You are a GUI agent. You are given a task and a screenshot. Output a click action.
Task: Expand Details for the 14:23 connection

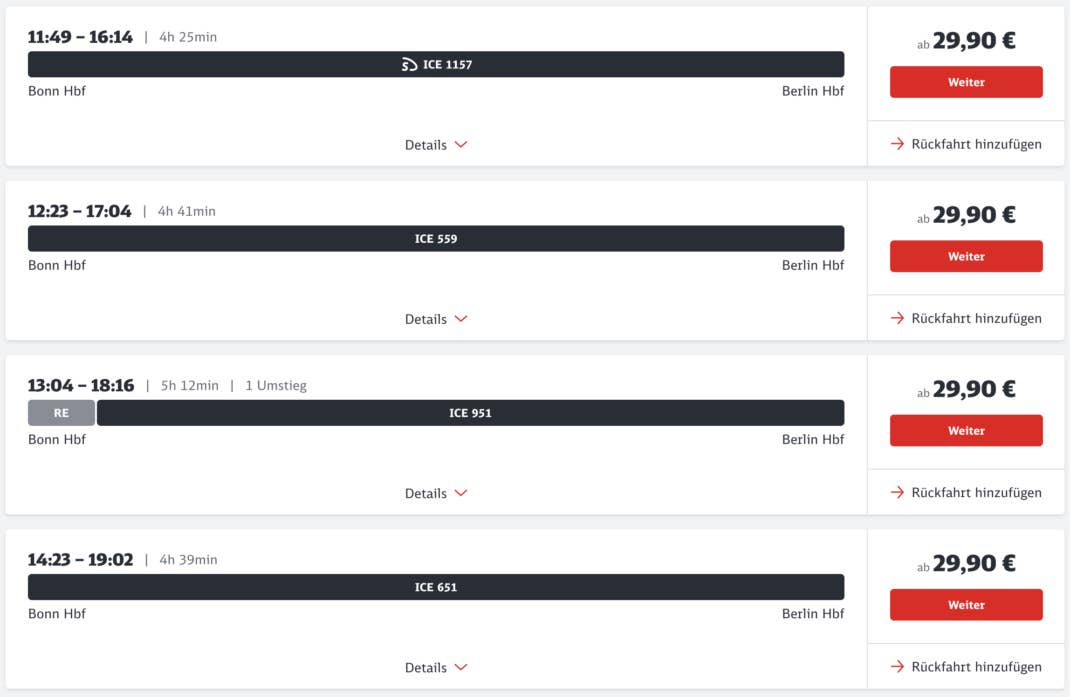click(436, 667)
